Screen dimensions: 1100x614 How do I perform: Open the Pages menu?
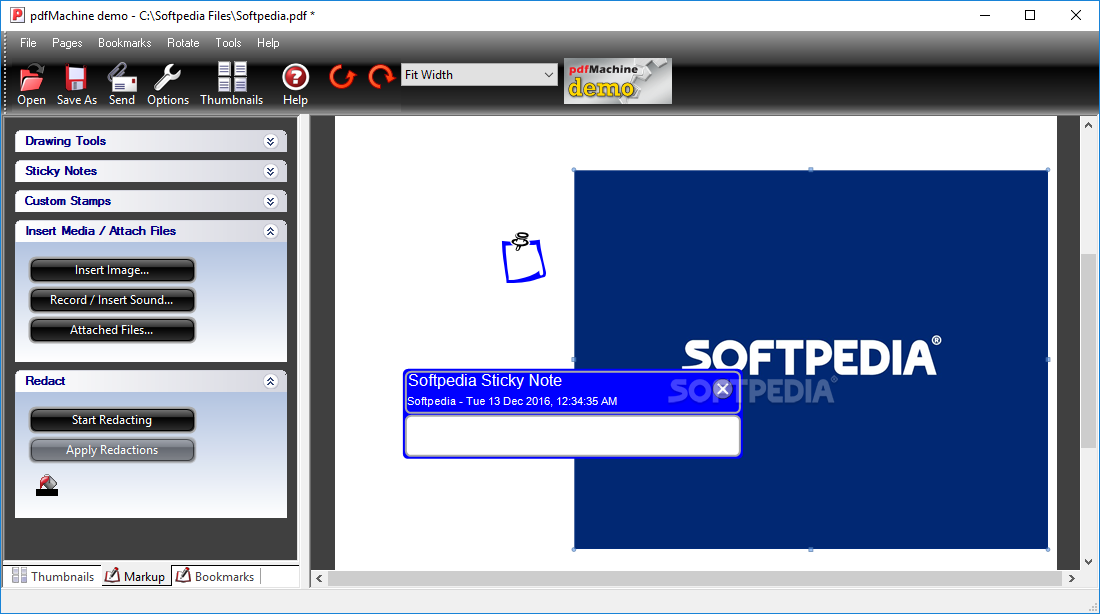pos(67,43)
